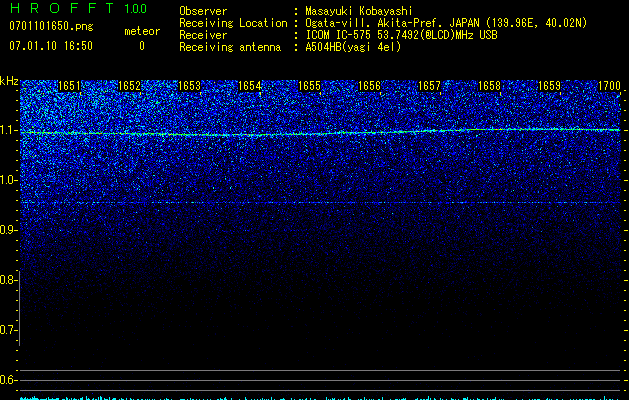Screen dimensions: 629x400
Task: Click the 1659 time marker
Action: (549, 86)
